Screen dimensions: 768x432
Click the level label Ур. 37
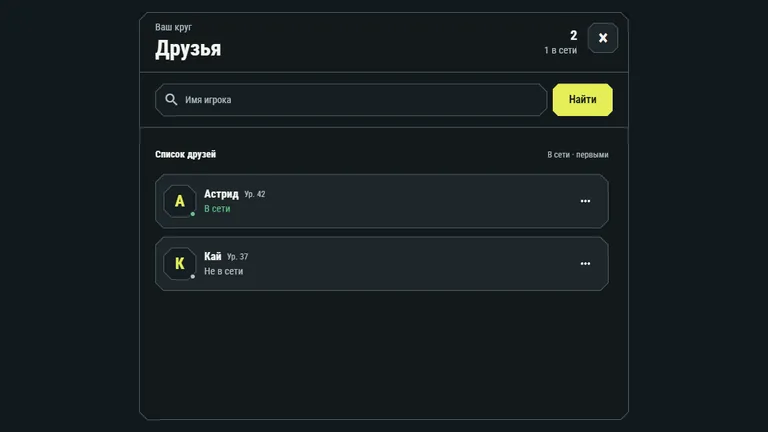point(238,257)
